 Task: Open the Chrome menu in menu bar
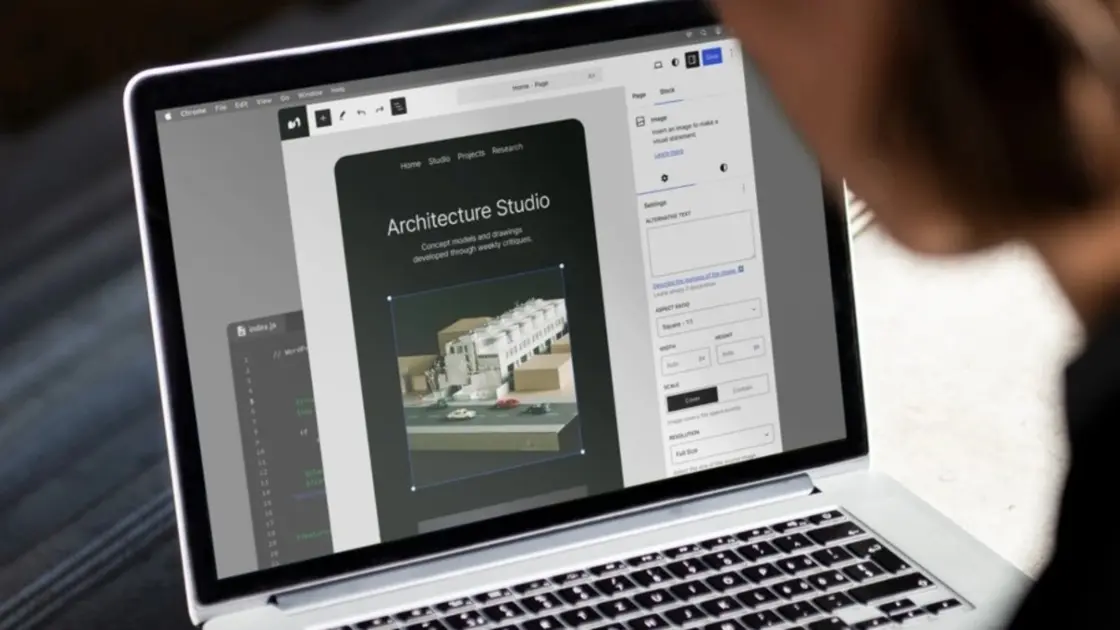click(x=193, y=112)
